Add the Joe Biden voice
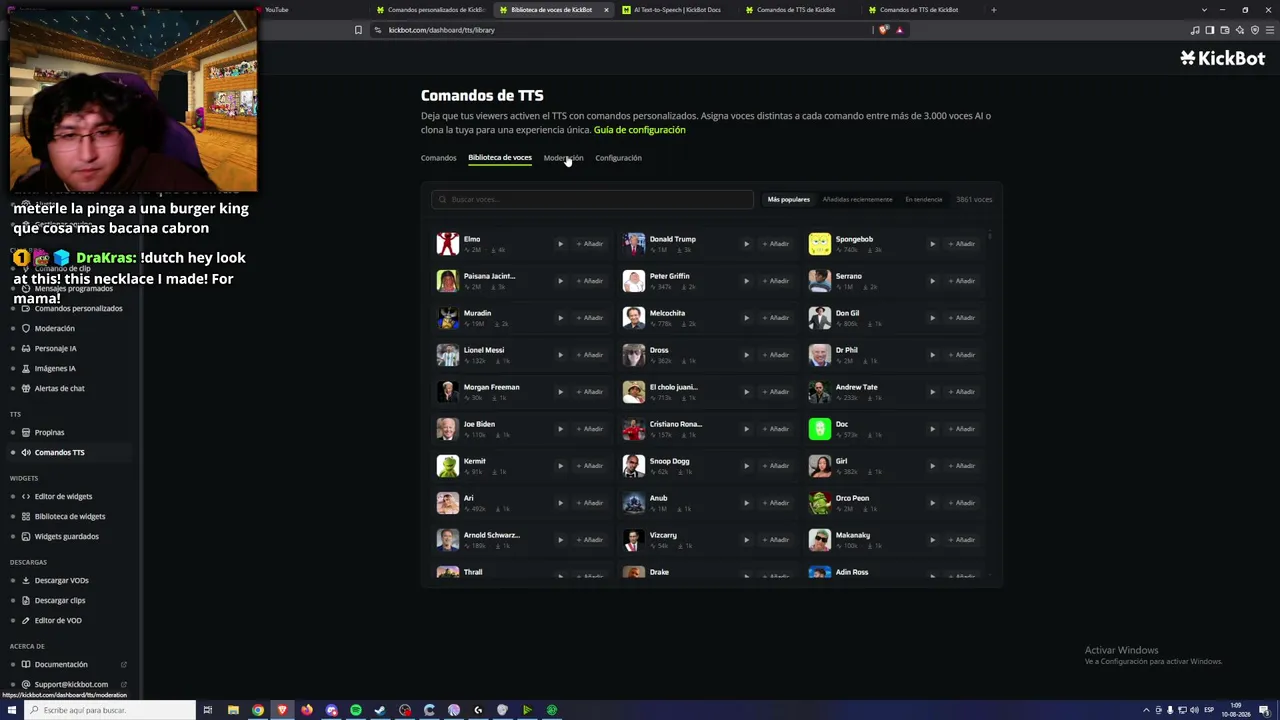The image size is (1280, 720). [x=590, y=429]
